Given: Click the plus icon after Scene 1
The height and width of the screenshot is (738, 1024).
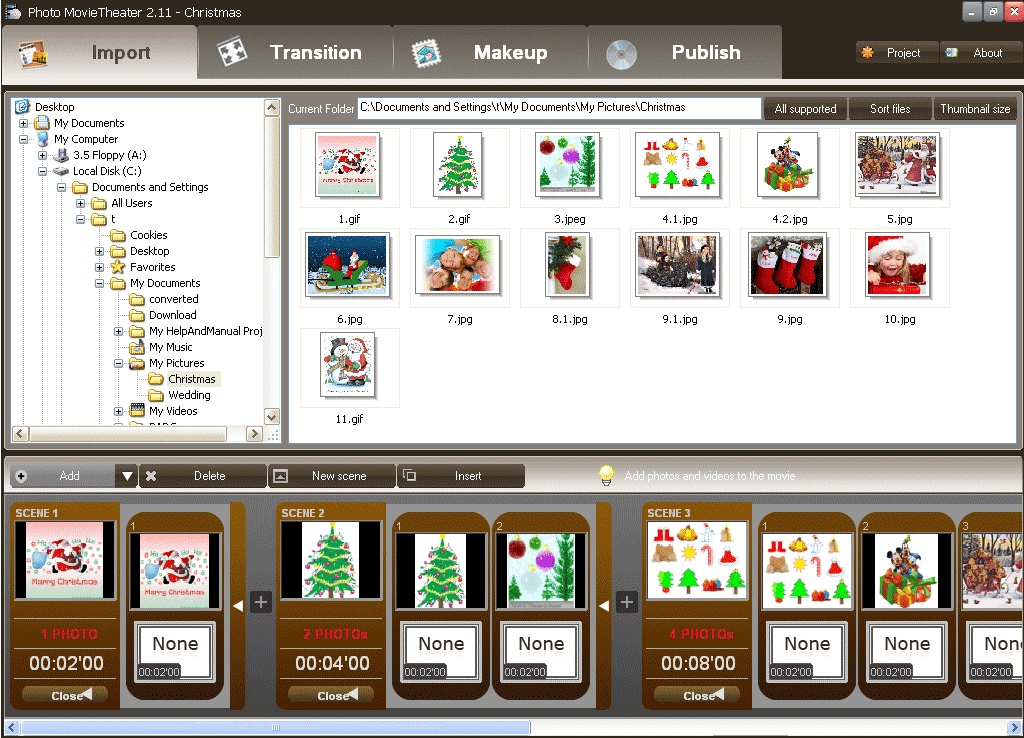Looking at the screenshot, I should (261, 602).
